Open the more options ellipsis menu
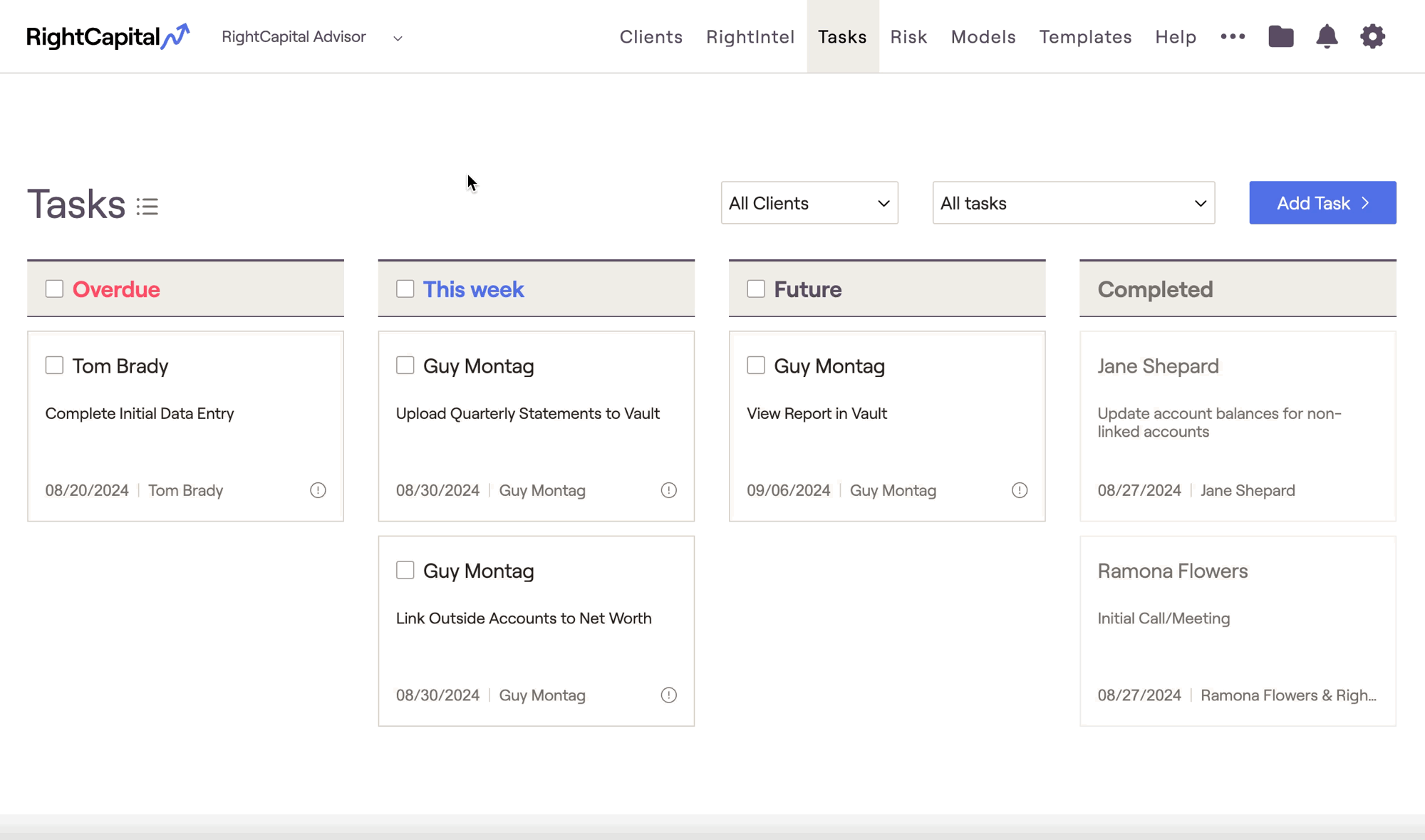This screenshot has width=1425, height=840. (x=1233, y=36)
